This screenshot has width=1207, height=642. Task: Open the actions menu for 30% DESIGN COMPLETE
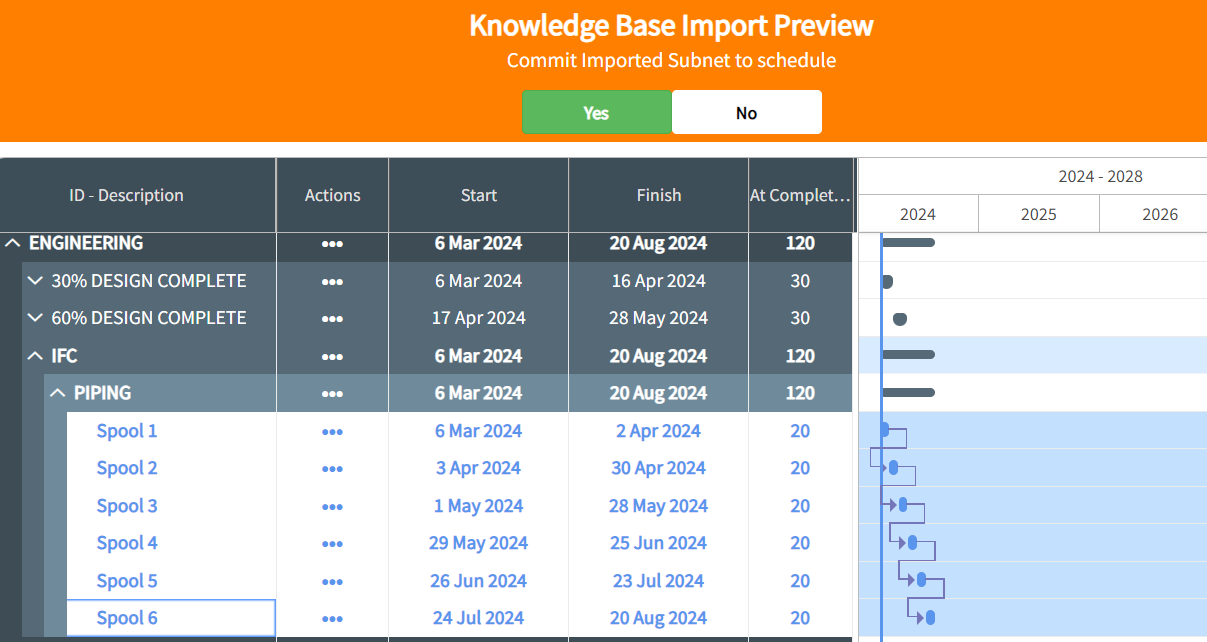(332, 281)
